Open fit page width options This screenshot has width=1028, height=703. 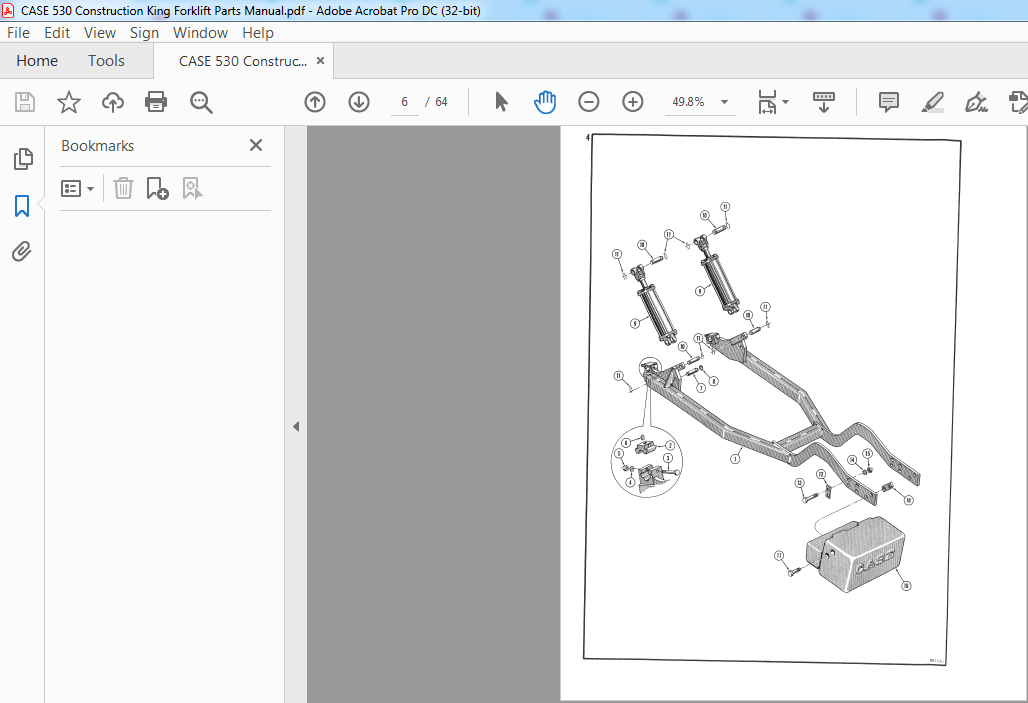tap(773, 102)
